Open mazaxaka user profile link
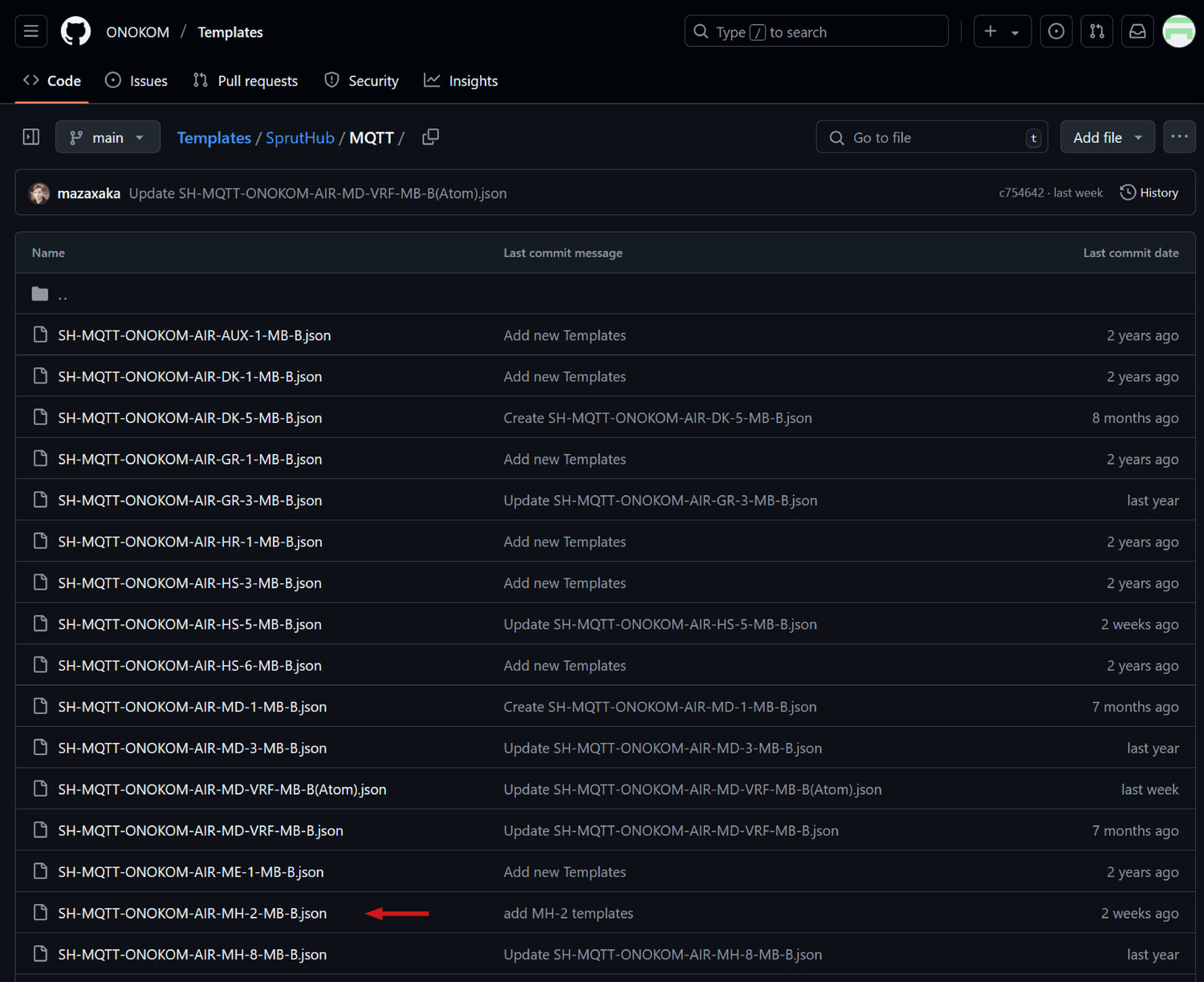This screenshot has width=1204, height=982. [89, 193]
